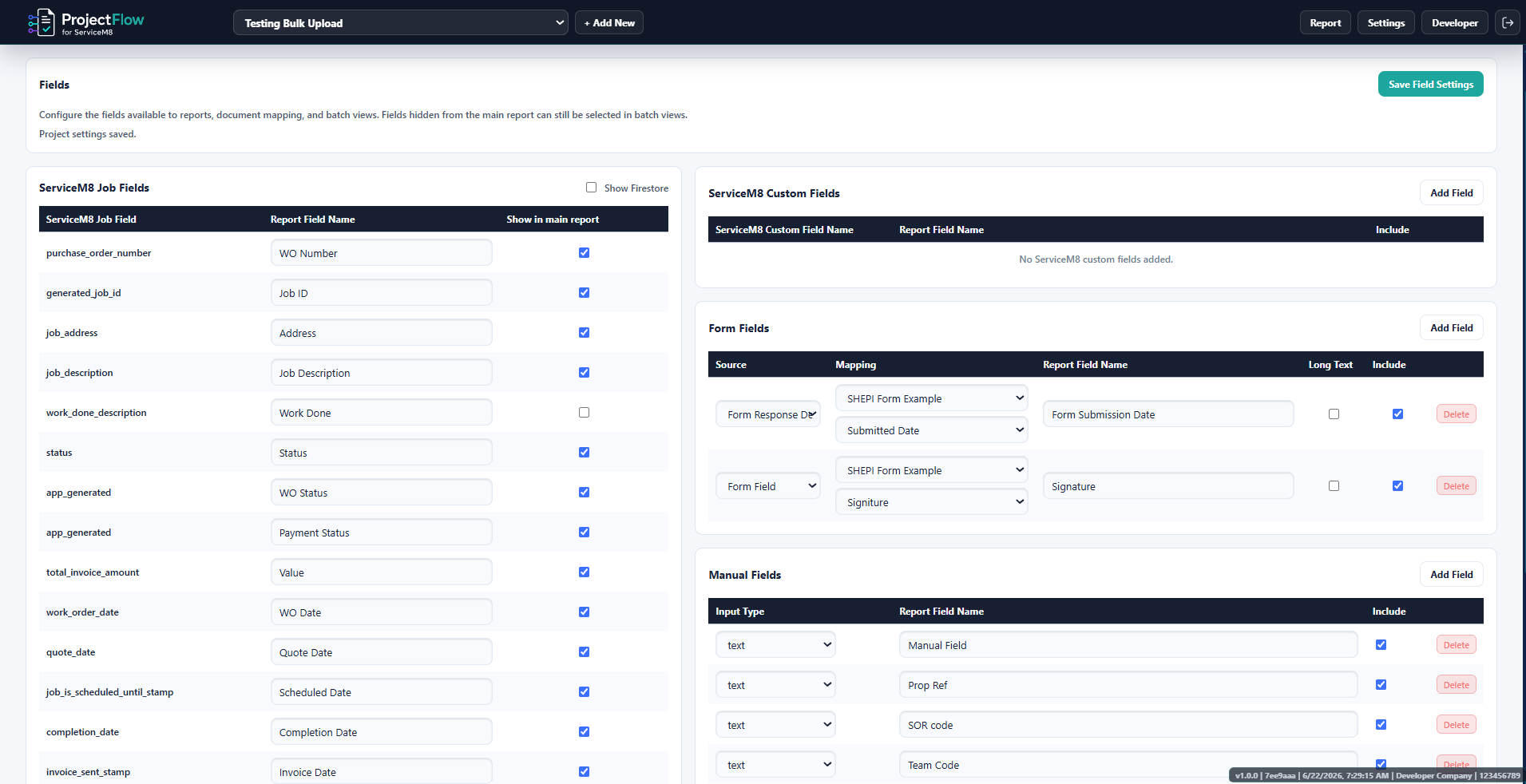Edit the WO Number report field name
The width and height of the screenshot is (1526, 784).
382,253
